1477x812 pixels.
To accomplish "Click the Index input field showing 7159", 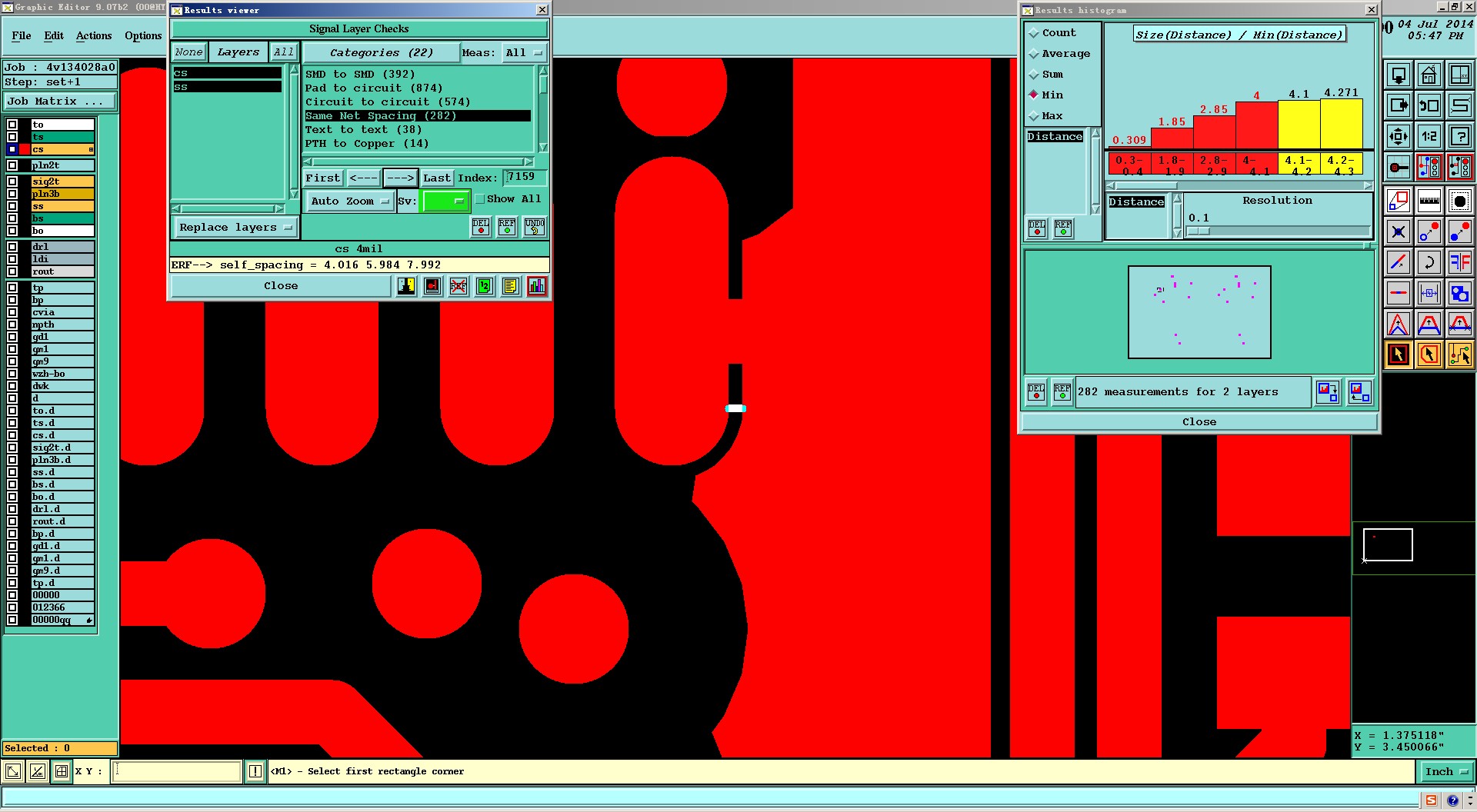I will pyautogui.click(x=525, y=178).
